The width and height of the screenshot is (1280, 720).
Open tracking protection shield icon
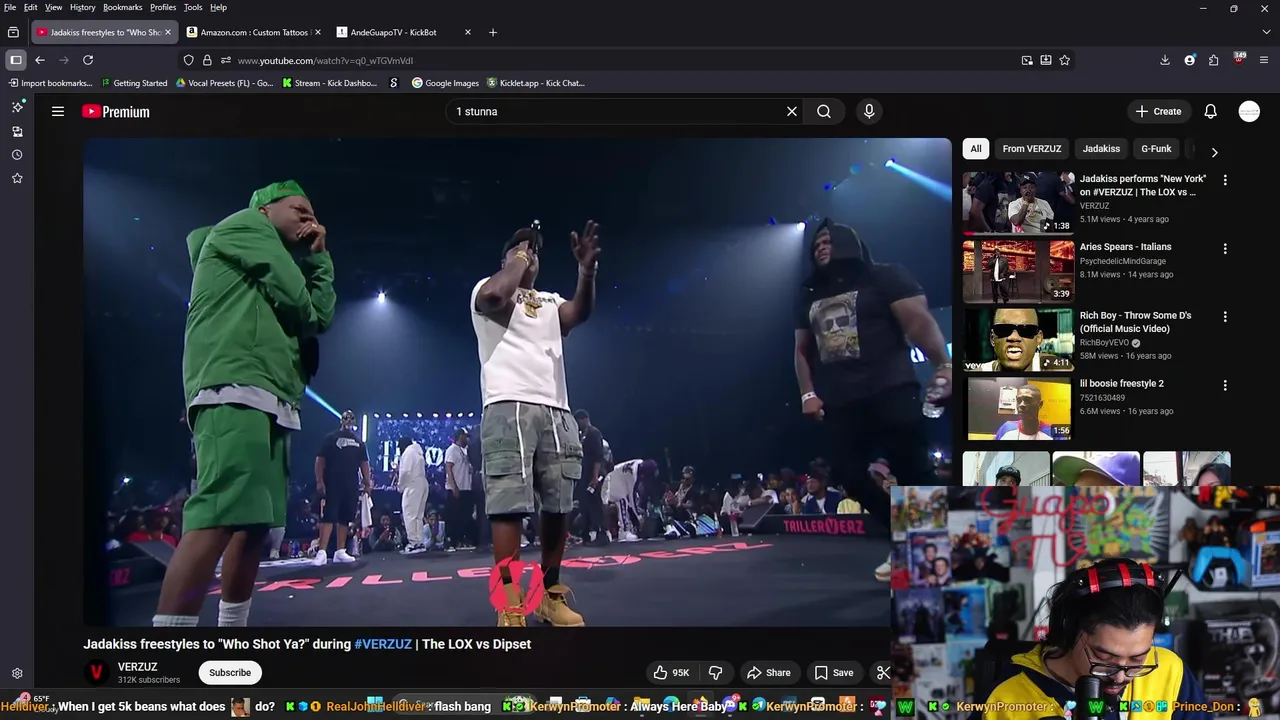tap(188, 60)
